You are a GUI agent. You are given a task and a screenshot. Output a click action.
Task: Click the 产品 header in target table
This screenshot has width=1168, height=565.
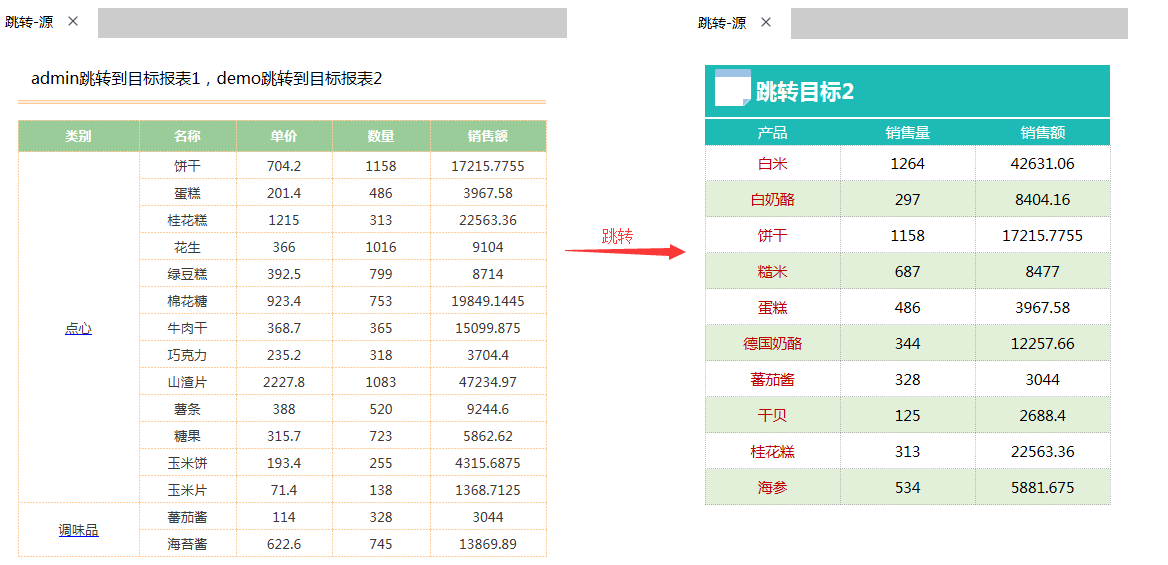772,133
